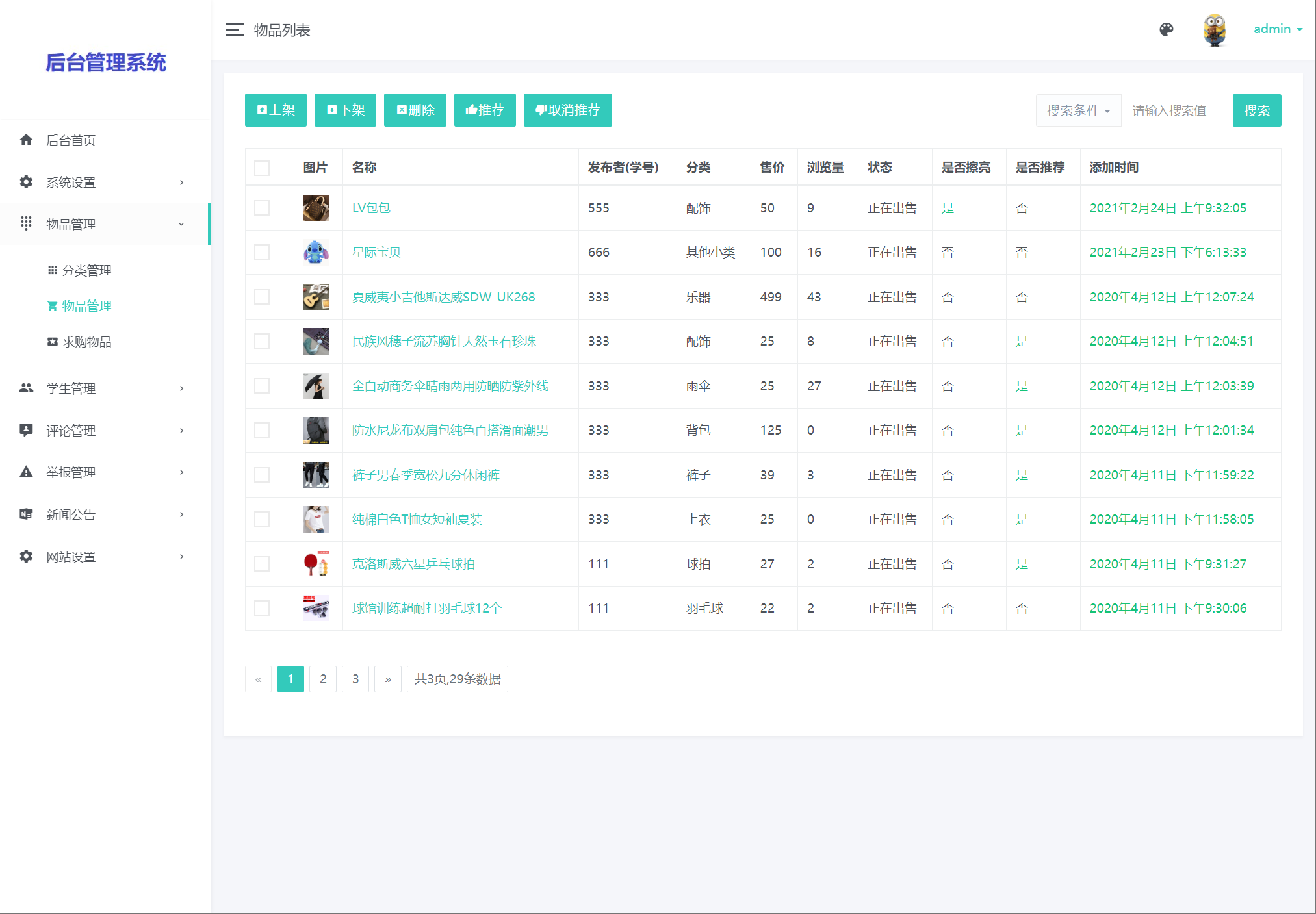
Task: Click the minion user avatar
Action: [1214, 30]
